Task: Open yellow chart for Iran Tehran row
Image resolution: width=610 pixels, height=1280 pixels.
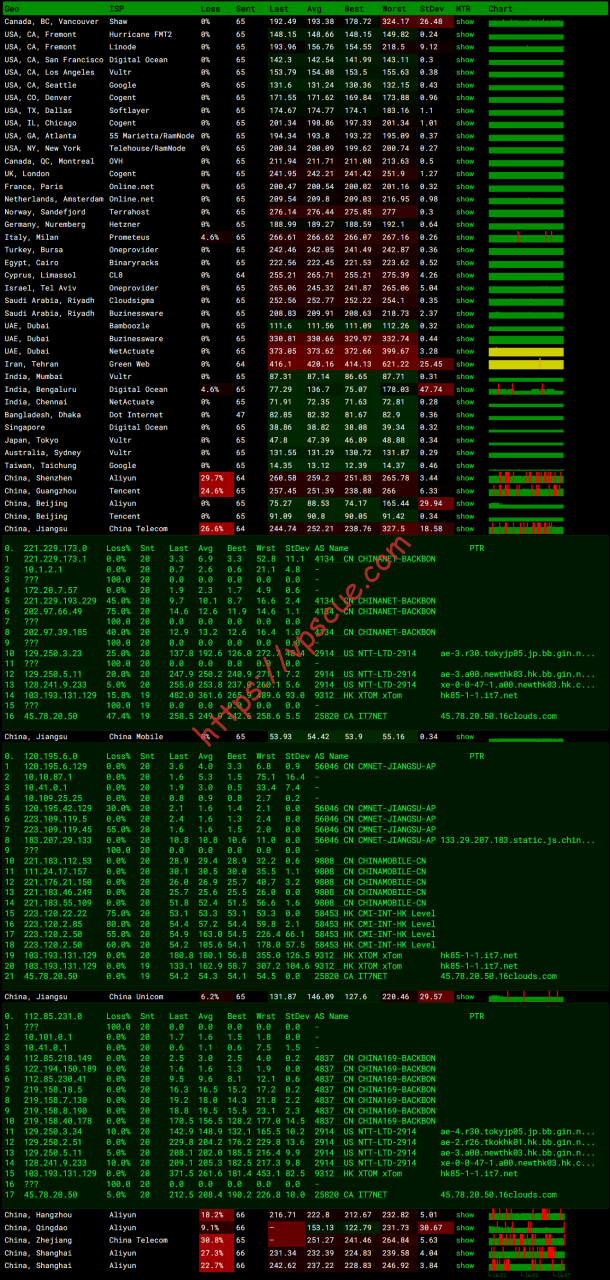Action: click(526, 364)
